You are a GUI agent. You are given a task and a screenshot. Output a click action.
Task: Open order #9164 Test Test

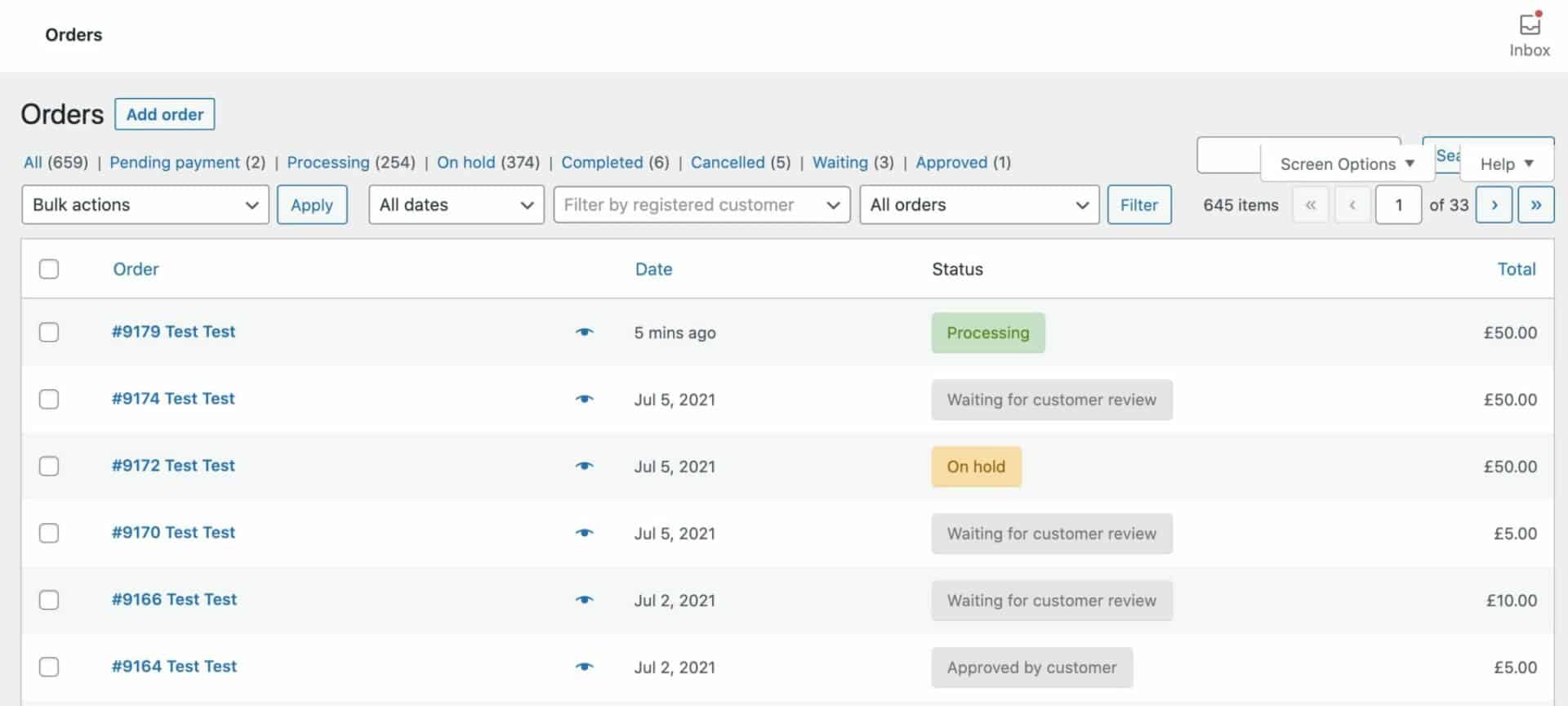pos(174,666)
